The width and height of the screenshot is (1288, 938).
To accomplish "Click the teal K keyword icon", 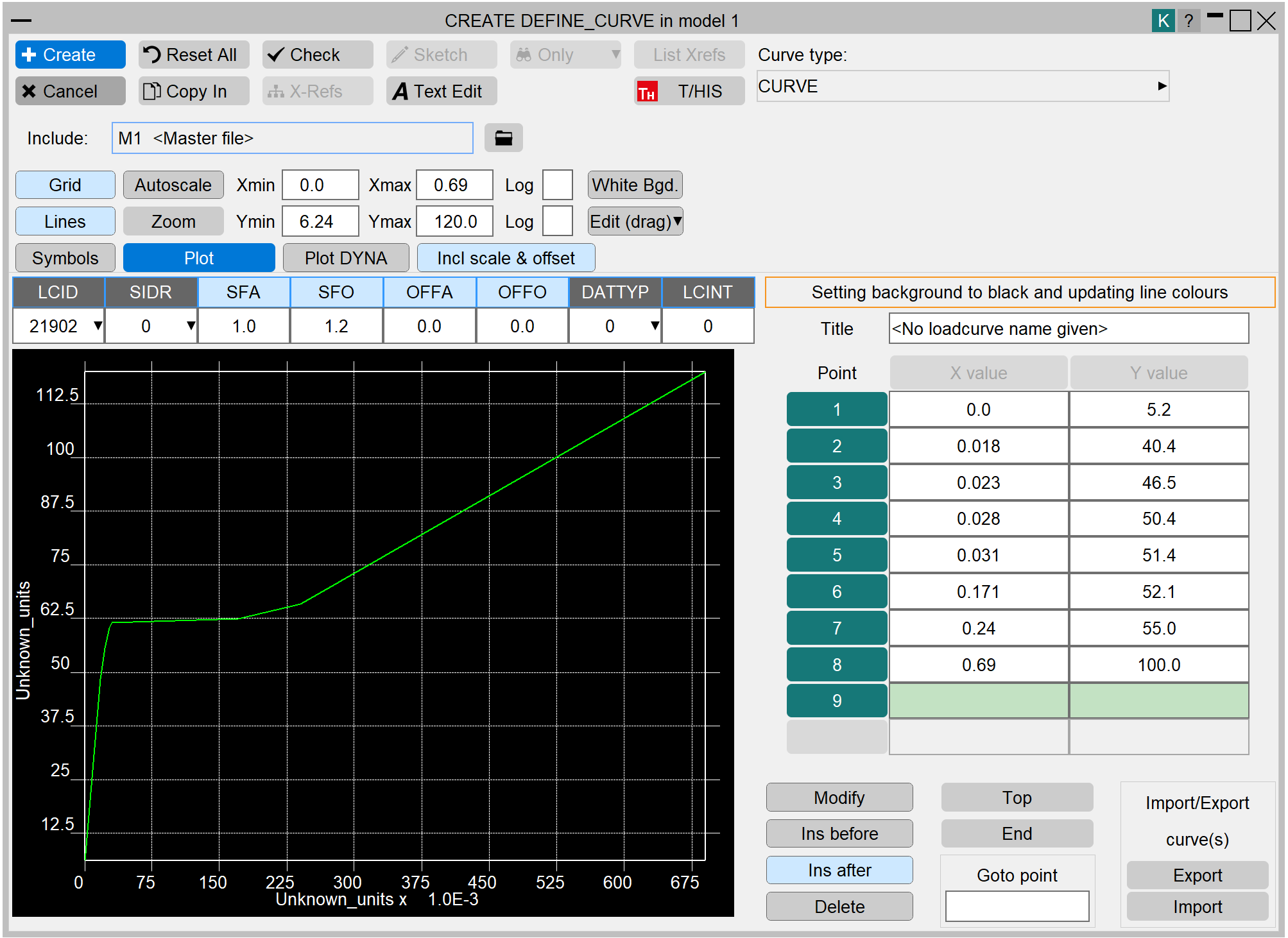I will 1162,21.
